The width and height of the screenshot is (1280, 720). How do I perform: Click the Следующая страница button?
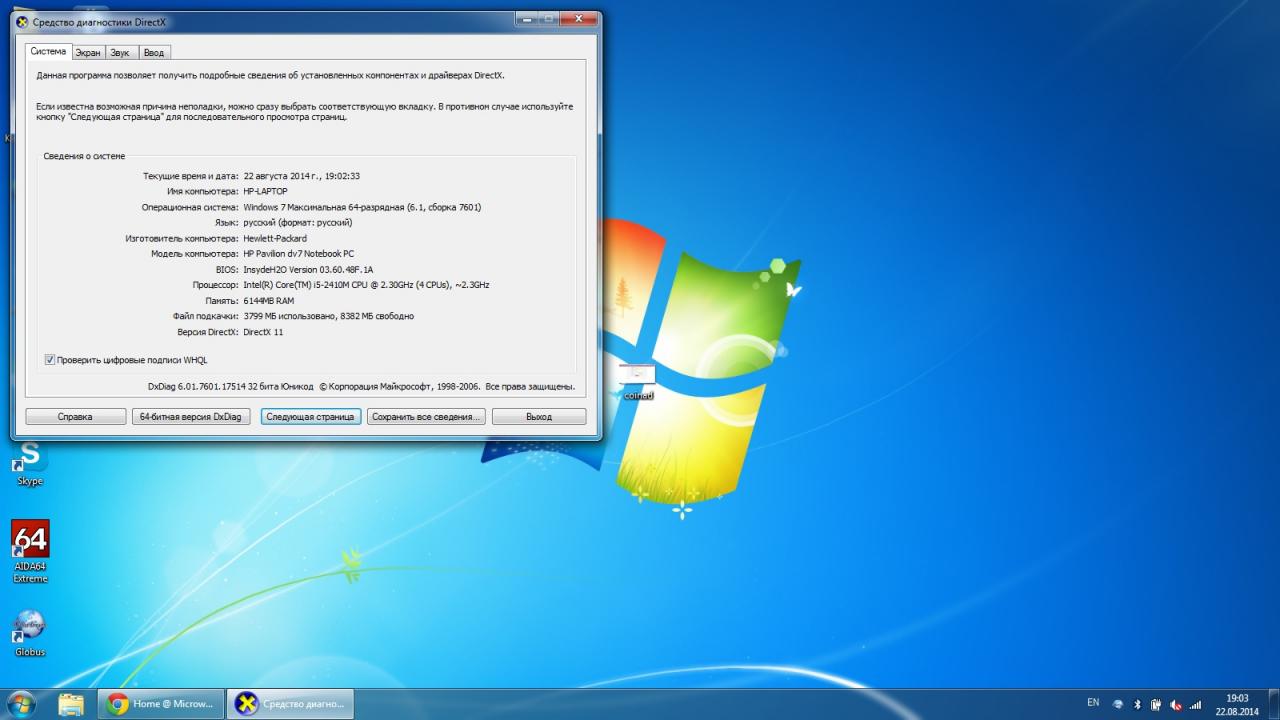tap(310, 417)
